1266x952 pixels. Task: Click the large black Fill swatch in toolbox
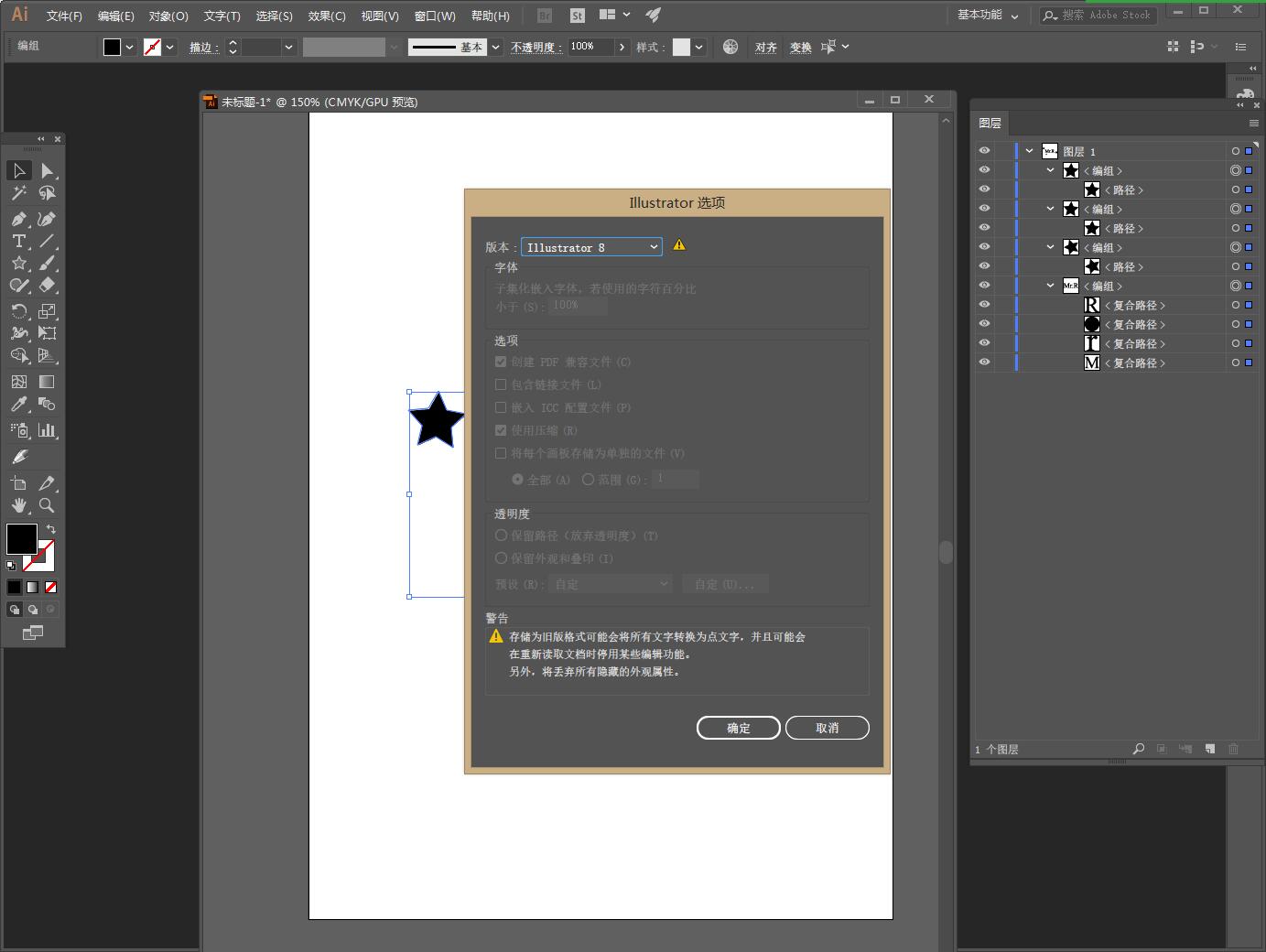(x=21, y=538)
